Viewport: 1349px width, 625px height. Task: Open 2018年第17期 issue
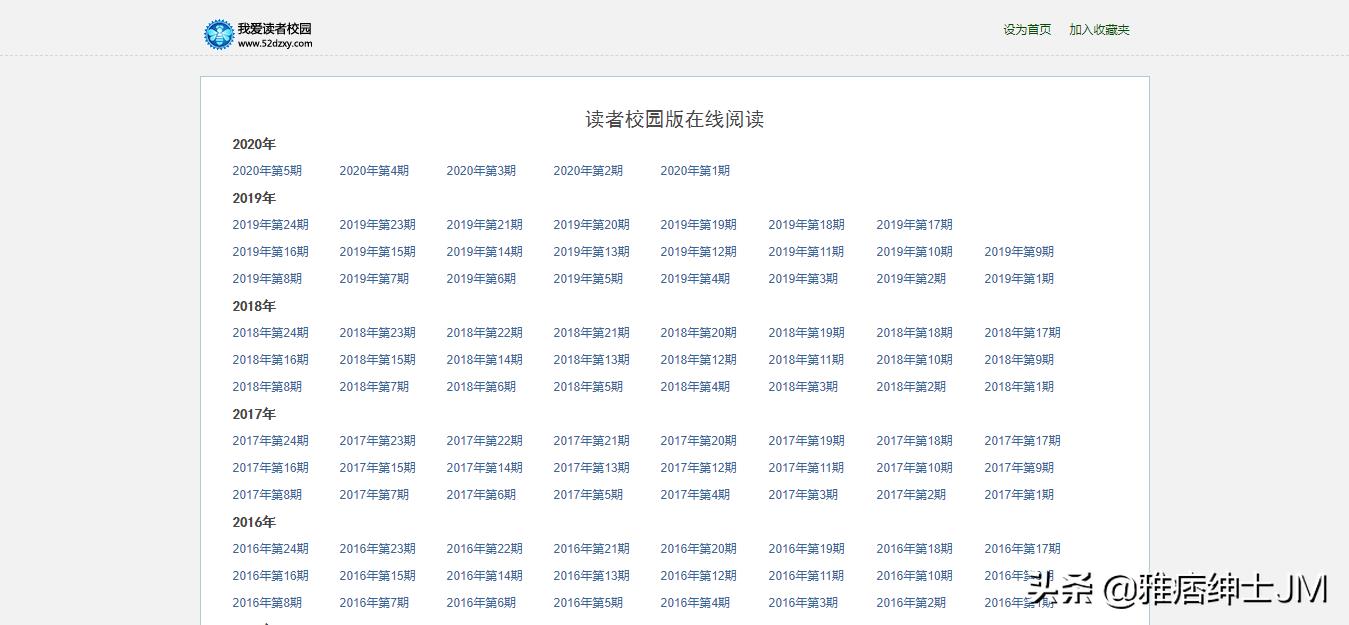(x=1022, y=333)
